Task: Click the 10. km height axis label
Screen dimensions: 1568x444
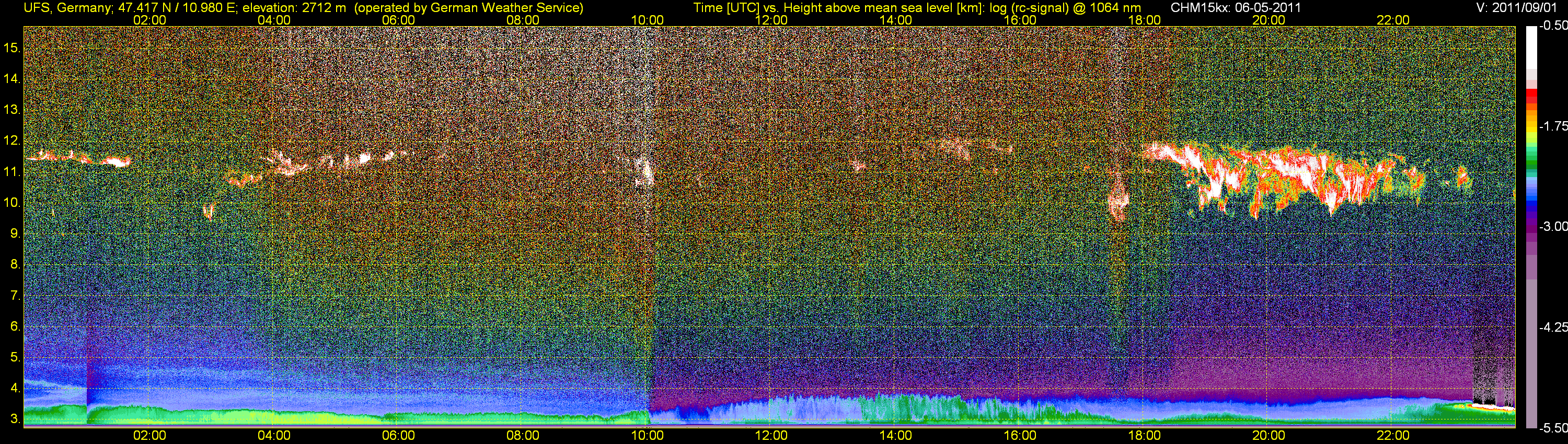Action: click(12, 203)
